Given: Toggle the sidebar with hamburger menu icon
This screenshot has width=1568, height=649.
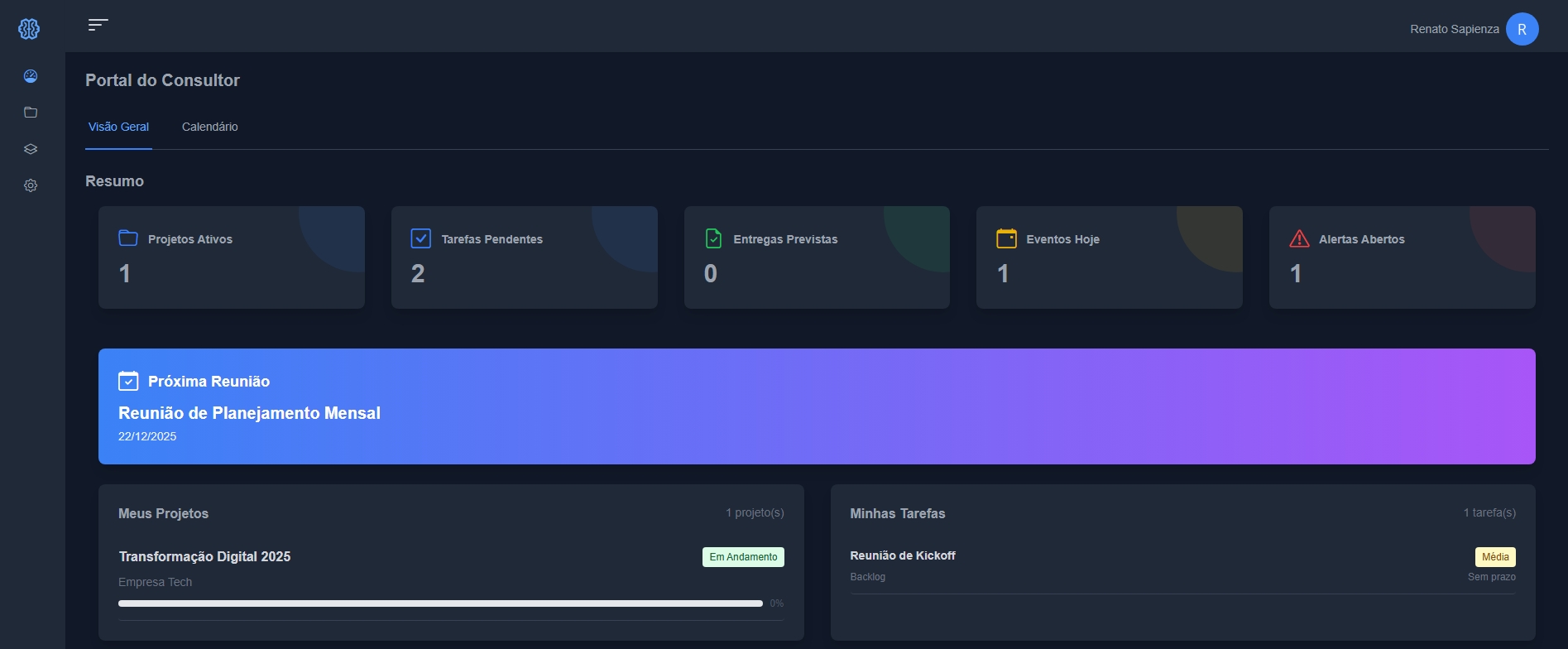Looking at the screenshot, I should (98, 25).
